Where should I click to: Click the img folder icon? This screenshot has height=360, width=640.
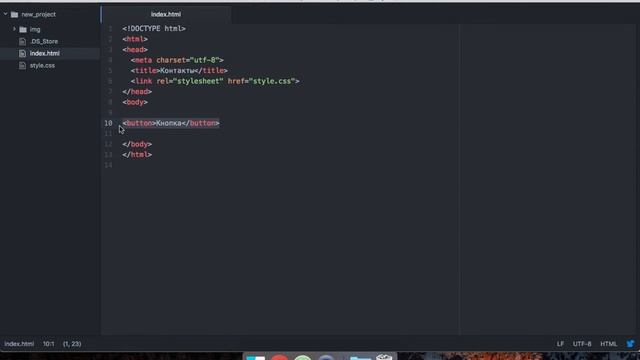coord(23,29)
